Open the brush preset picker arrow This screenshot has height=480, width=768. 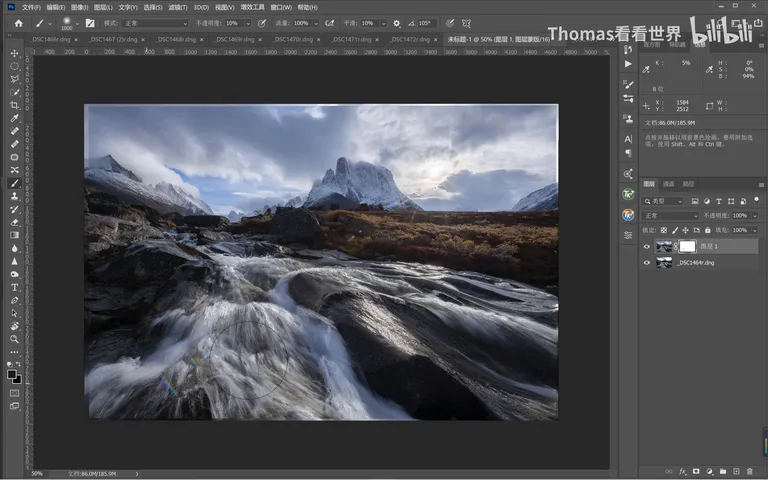point(77,23)
